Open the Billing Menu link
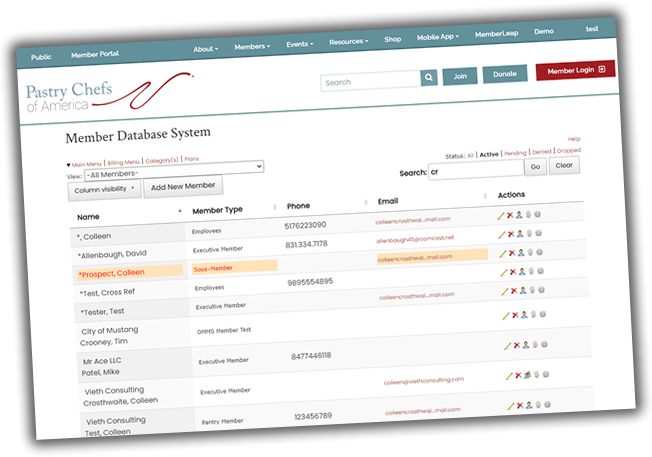 click(123, 162)
